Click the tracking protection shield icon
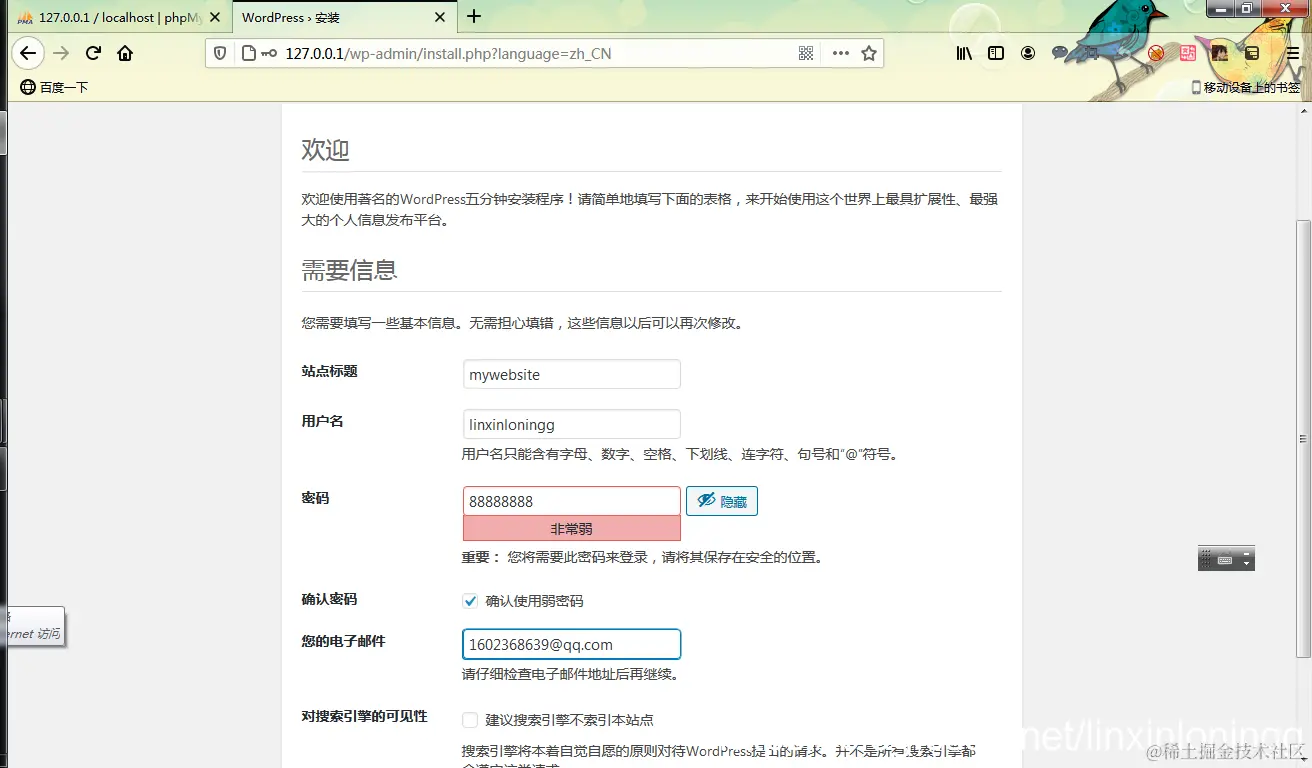 tap(220, 53)
